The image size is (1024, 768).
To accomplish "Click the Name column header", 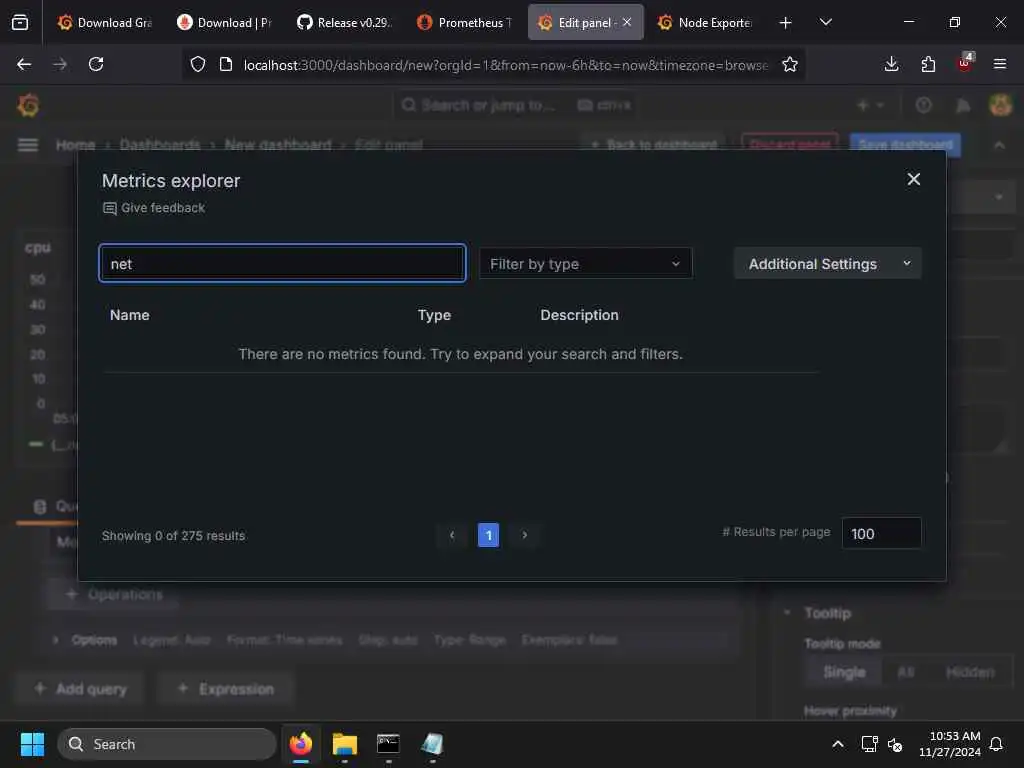I will point(129,315).
